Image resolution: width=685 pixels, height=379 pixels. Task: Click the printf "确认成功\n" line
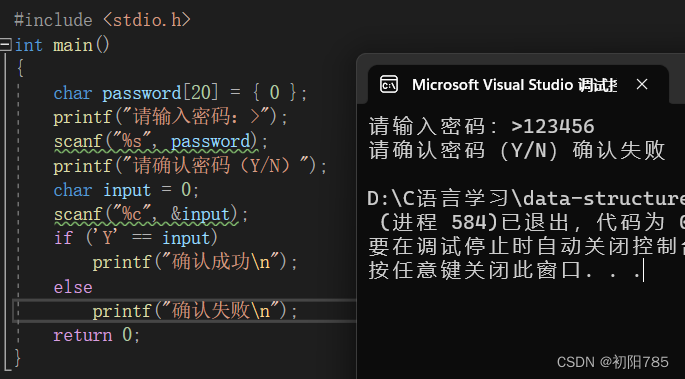click(x=195, y=262)
